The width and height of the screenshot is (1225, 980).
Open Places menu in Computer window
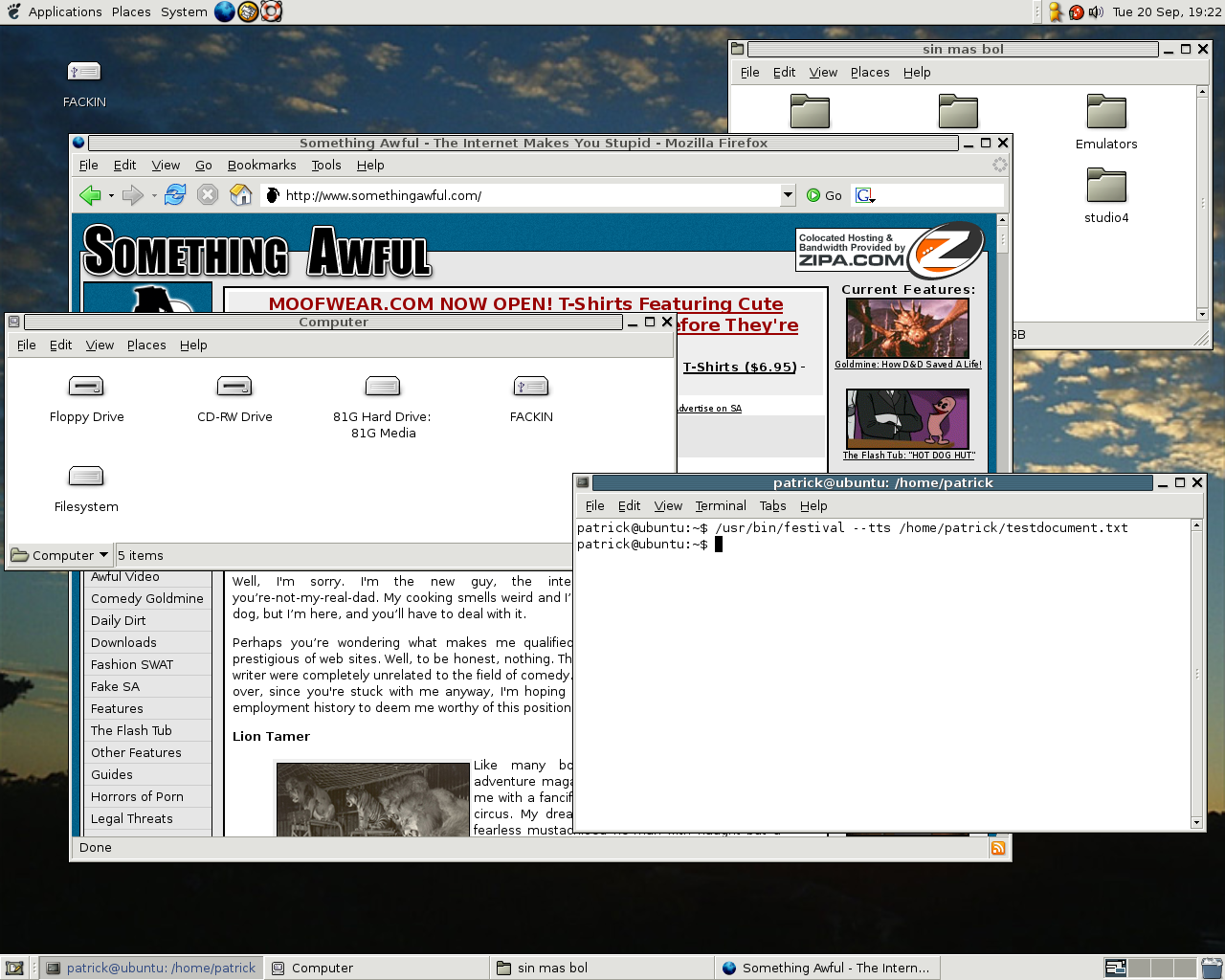pos(146,345)
